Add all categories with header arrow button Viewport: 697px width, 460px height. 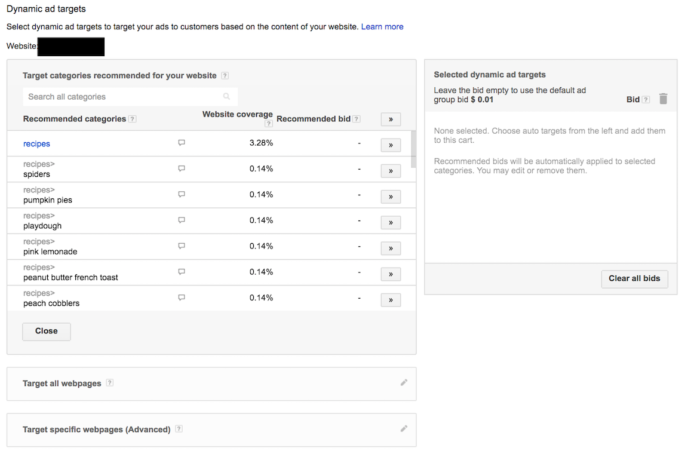[x=390, y=119]
